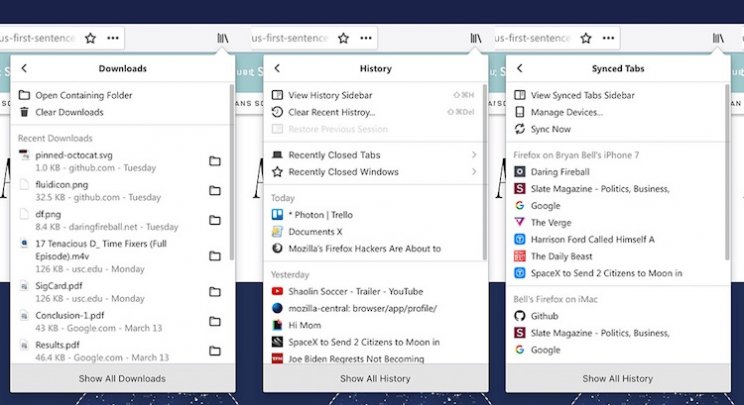Go back from the Synced Tabs panel

click(520, 68)
